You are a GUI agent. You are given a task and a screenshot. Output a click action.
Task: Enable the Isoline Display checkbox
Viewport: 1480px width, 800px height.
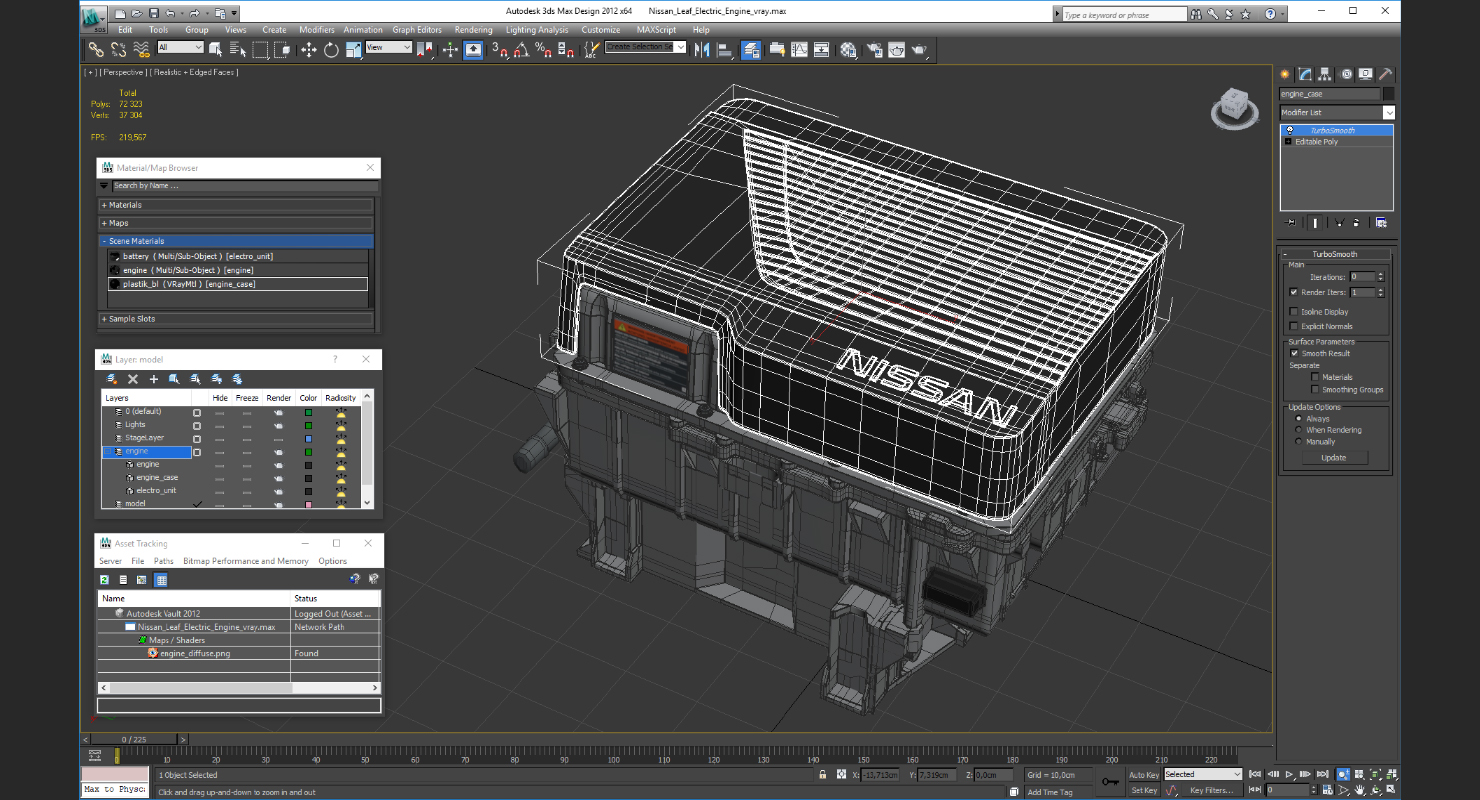1293,311
